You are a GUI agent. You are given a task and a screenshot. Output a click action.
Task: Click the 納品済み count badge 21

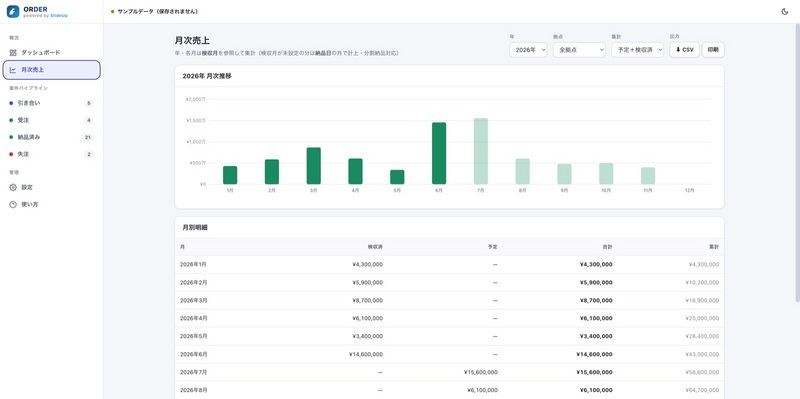coord(88,137)
